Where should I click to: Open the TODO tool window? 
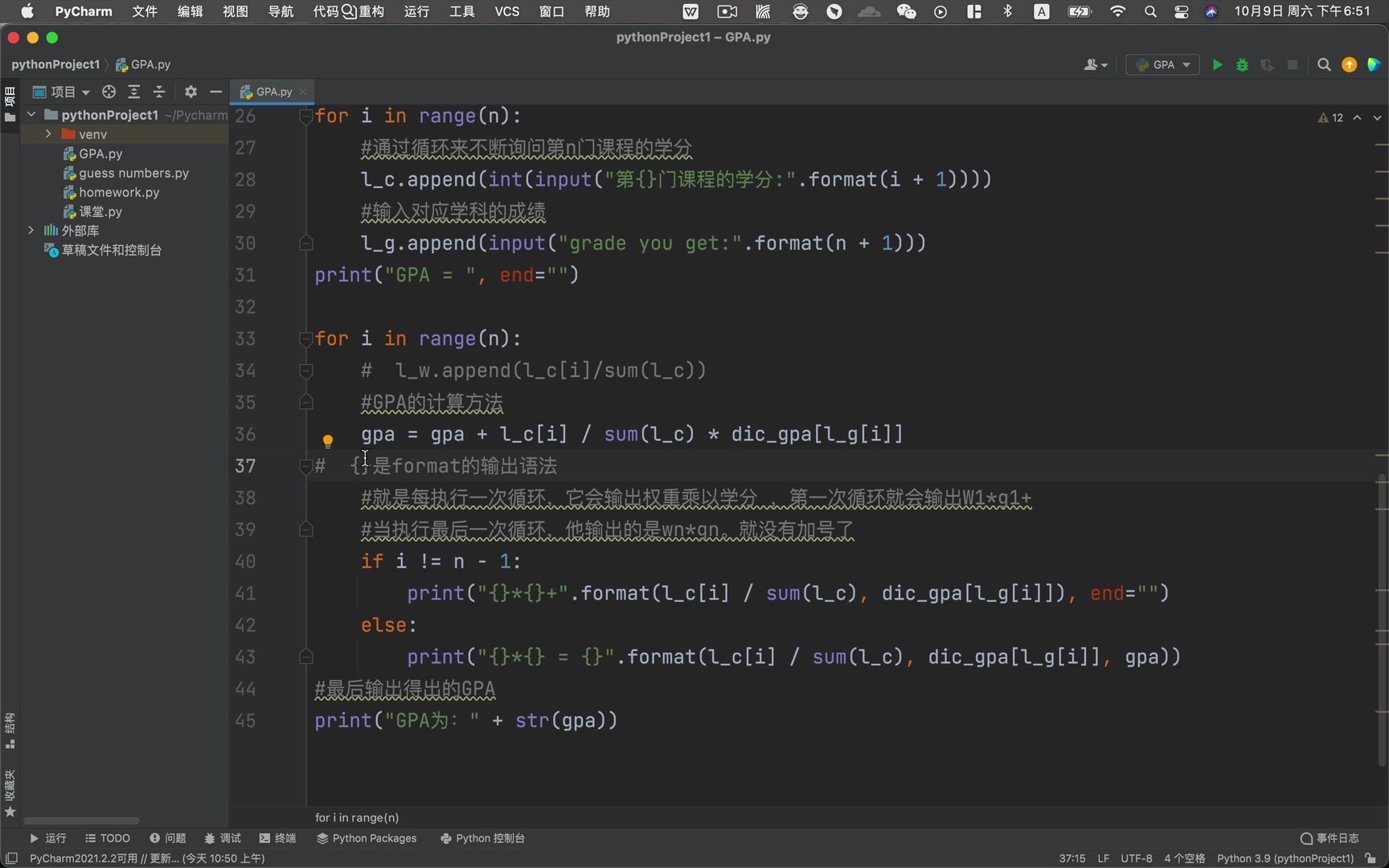point(108,838)
